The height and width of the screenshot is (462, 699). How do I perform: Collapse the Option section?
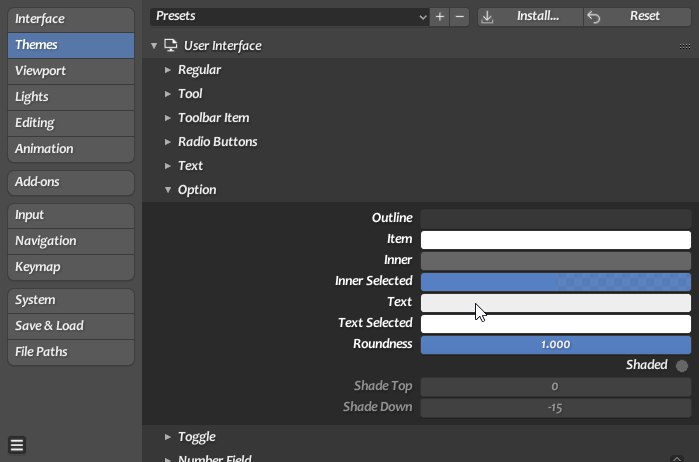(x=196, y=190)
